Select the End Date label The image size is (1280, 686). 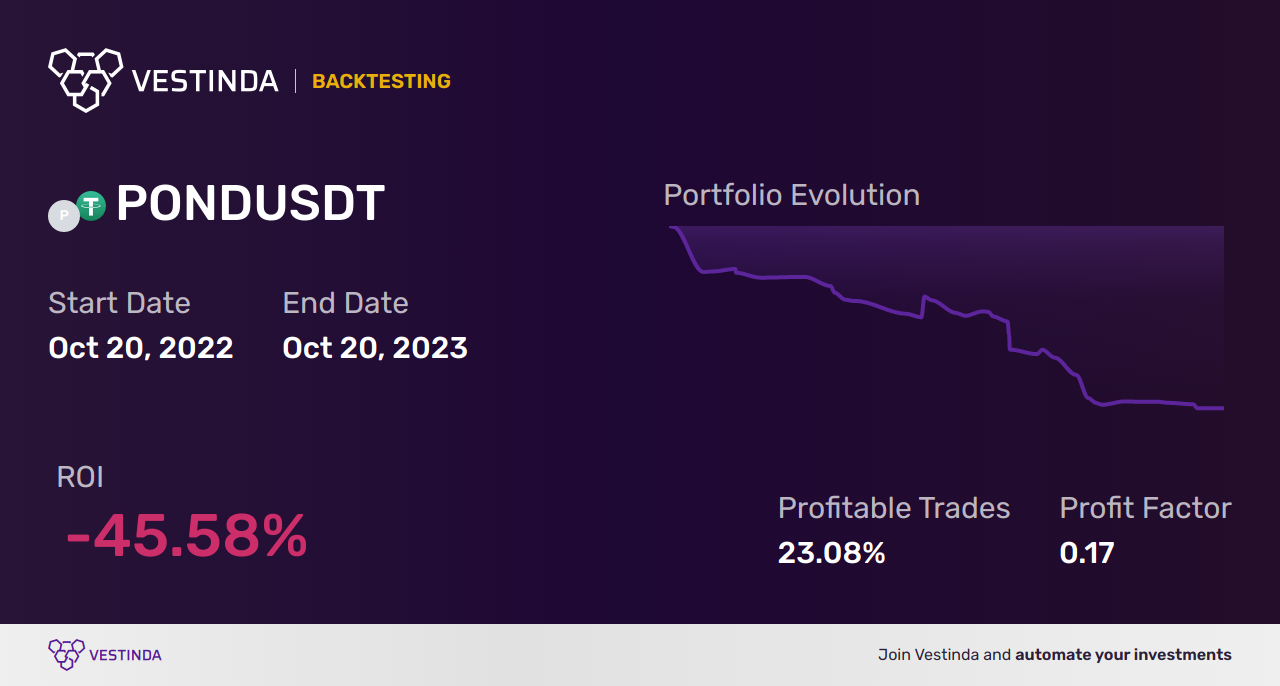pyautogui.click(x=345, y=303)
